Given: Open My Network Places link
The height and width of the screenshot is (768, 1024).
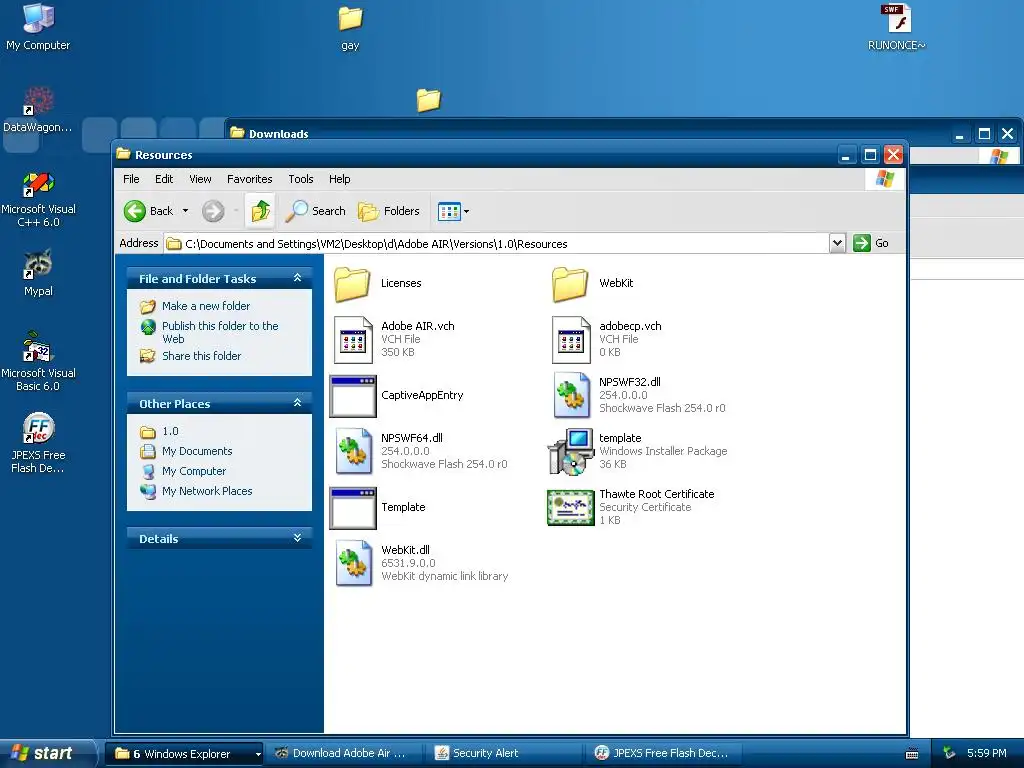Looking at the screenshot, I should pos(206,491).
